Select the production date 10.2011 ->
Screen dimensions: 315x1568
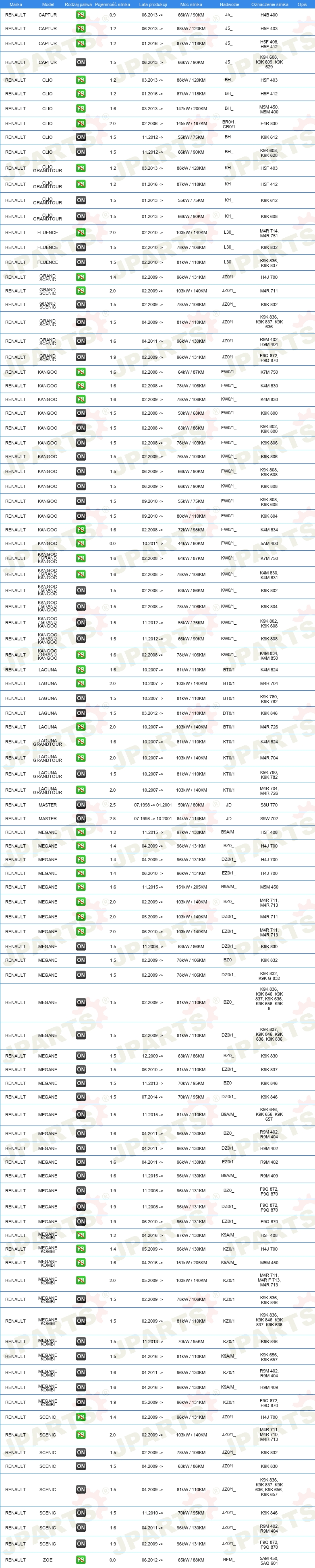pyautogui.click(x=152, y=543)
